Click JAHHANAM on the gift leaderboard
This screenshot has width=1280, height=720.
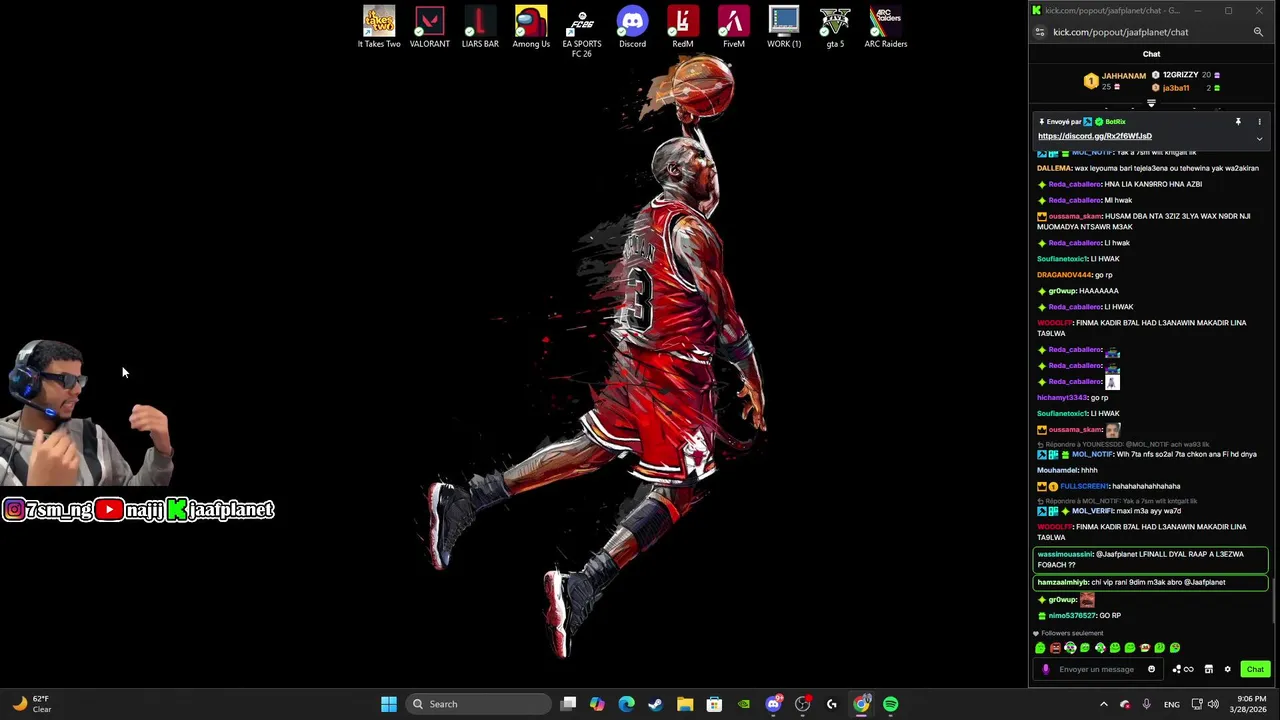(x=1124, y=76)
